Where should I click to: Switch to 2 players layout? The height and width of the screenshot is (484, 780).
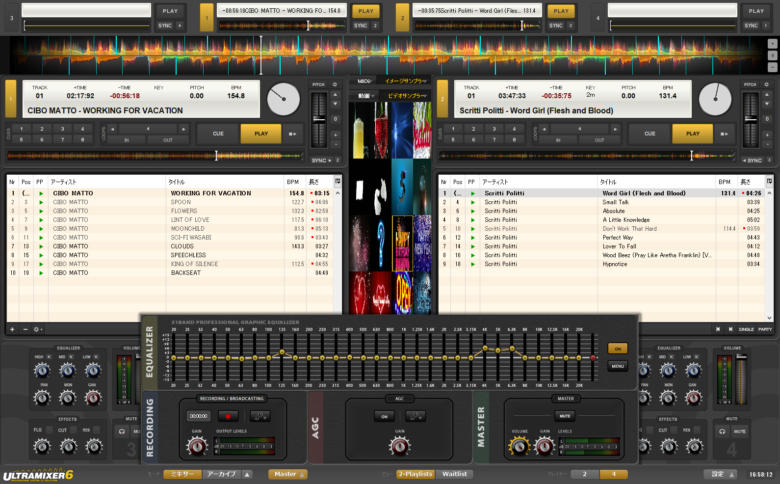click(585, 474)
